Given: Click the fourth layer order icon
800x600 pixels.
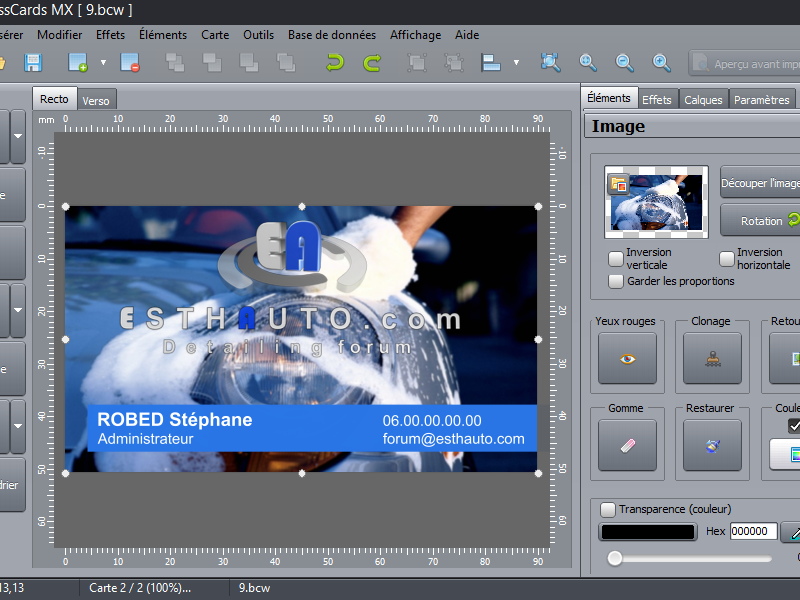Looking at the screenshot, I should (x=286, y=63).
